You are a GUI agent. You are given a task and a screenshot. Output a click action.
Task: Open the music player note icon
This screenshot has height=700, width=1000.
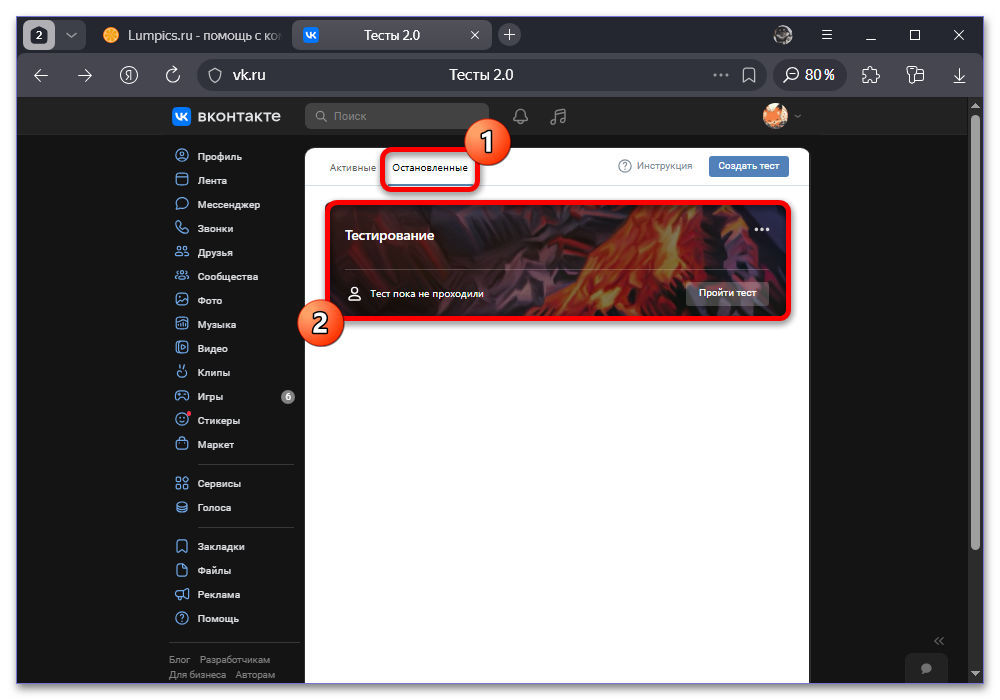558,116
